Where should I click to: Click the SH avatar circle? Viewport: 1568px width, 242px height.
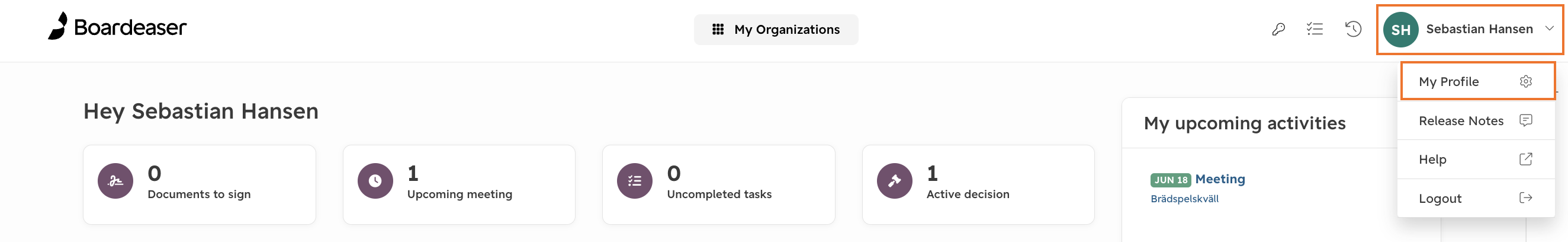click(1400, 29)
